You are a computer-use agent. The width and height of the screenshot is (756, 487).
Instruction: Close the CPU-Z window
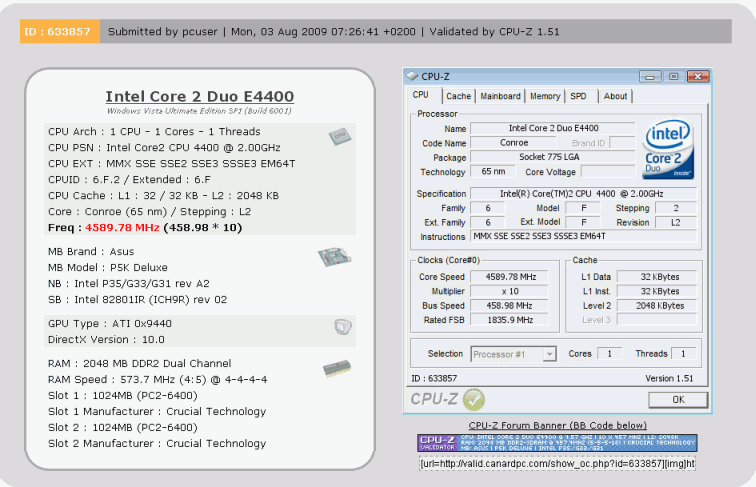point(698,77)
